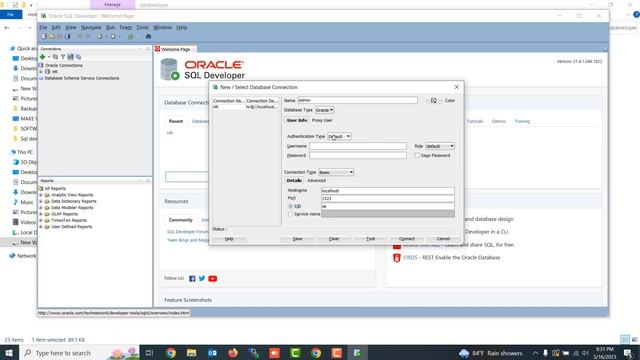Select the SID radio button

291,207
